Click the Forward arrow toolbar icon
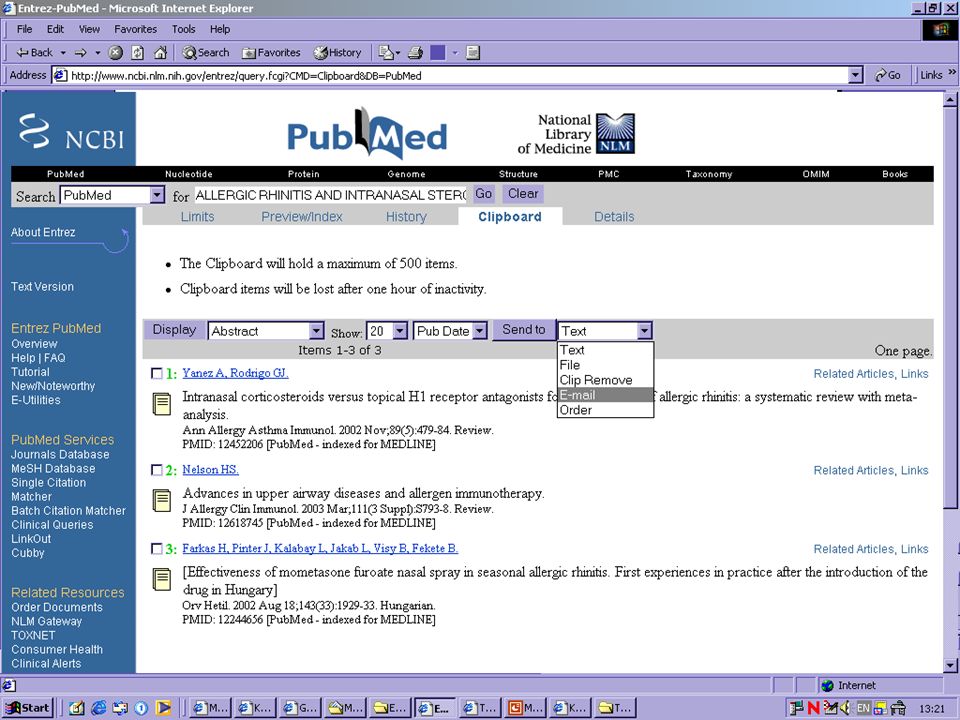The image size is (960, 720). click(81, 53)
